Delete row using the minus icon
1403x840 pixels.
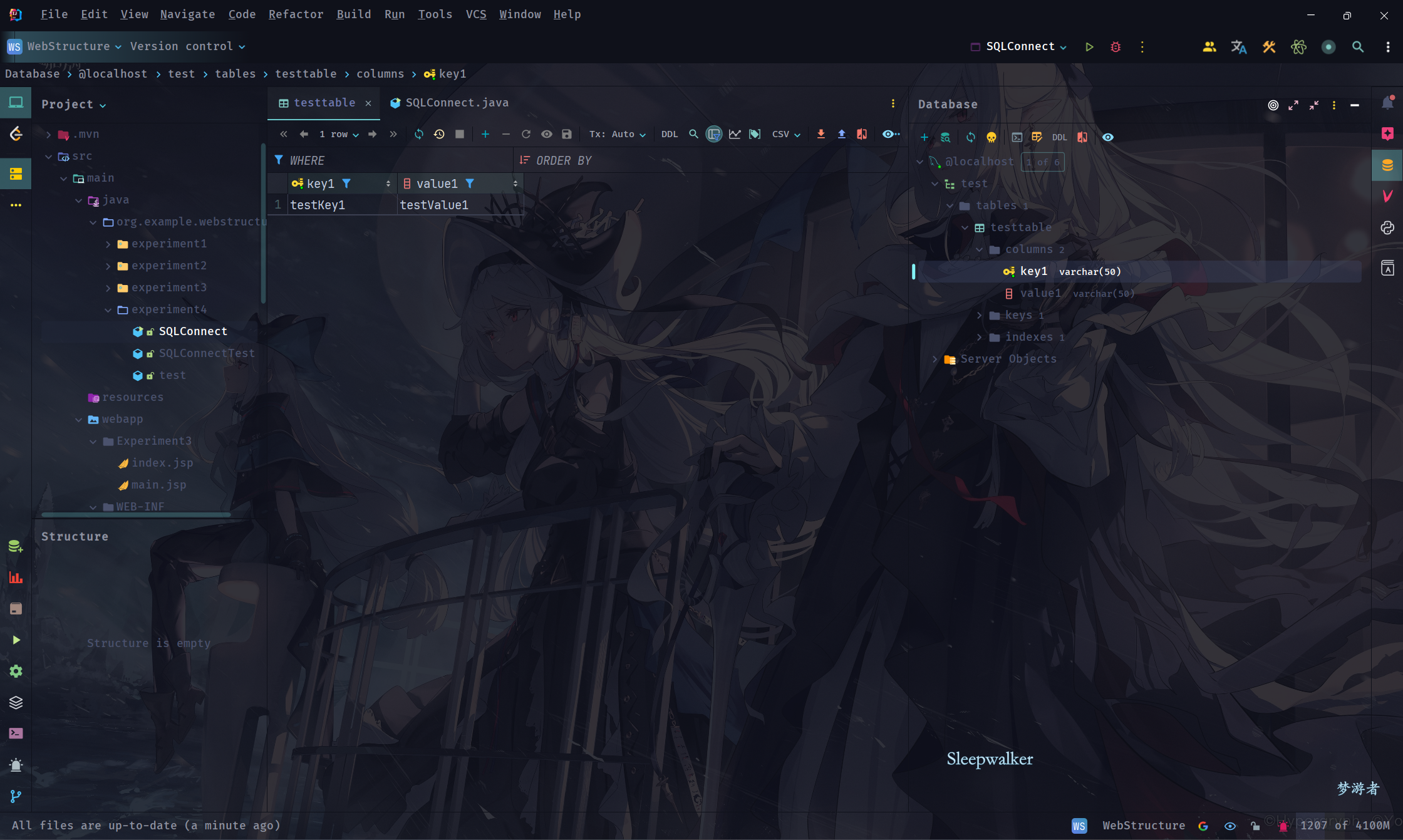tap(506, 134)
